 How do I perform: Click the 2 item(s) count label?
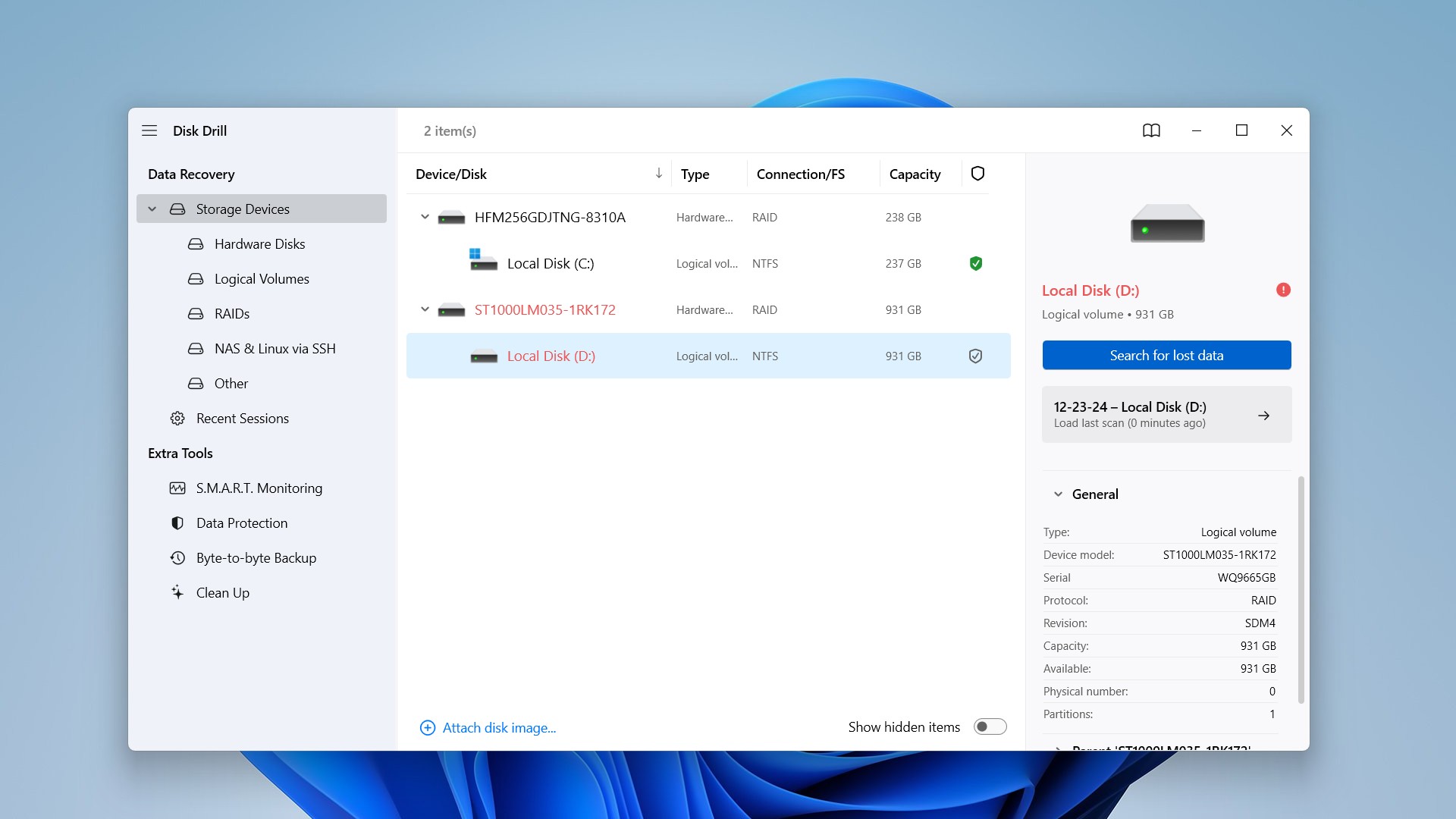point(450,130)
